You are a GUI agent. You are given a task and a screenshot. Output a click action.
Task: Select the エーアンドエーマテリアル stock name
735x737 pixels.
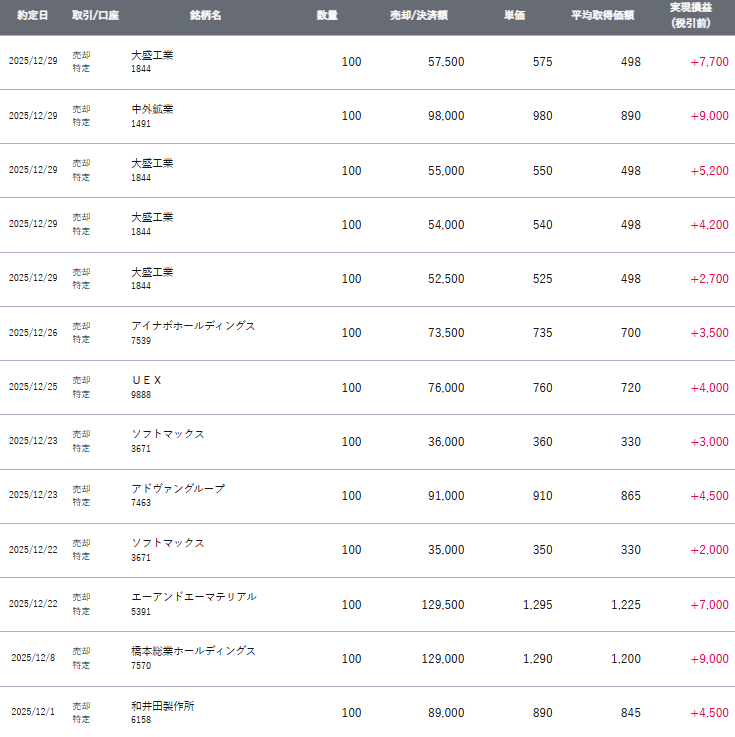[x=194, y=596]
